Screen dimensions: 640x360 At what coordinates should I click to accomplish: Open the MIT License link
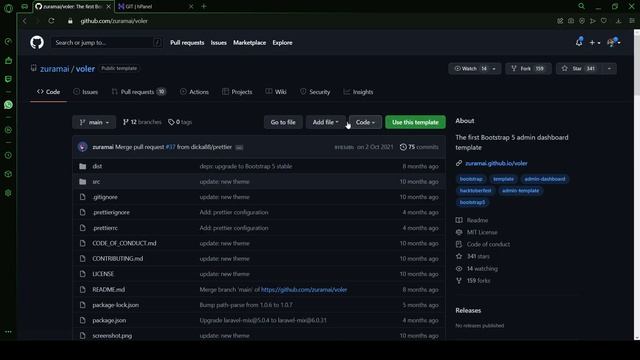click(482, 232)
